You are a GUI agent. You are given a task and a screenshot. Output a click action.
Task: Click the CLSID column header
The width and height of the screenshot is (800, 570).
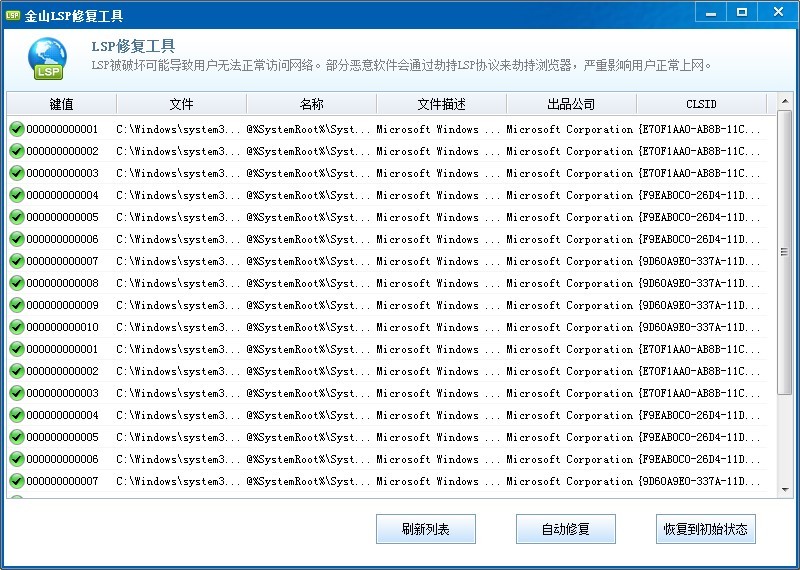coord(701,104)
